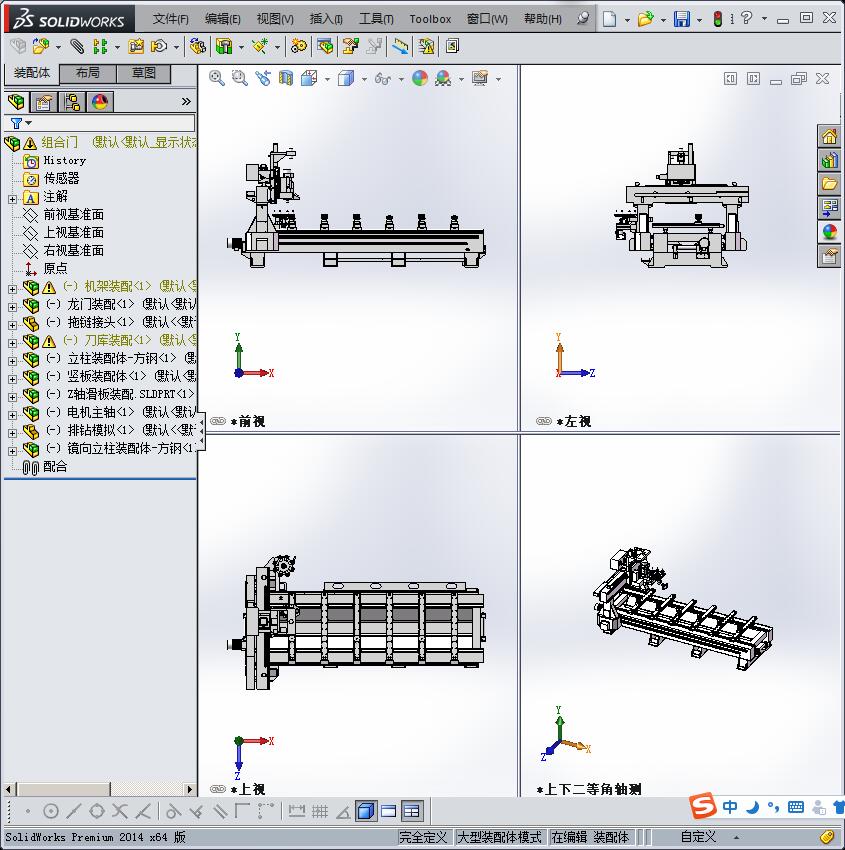This screenshot has height=850, width=845.
Task: Click the Measure tool icon
Action: [401, 47]
